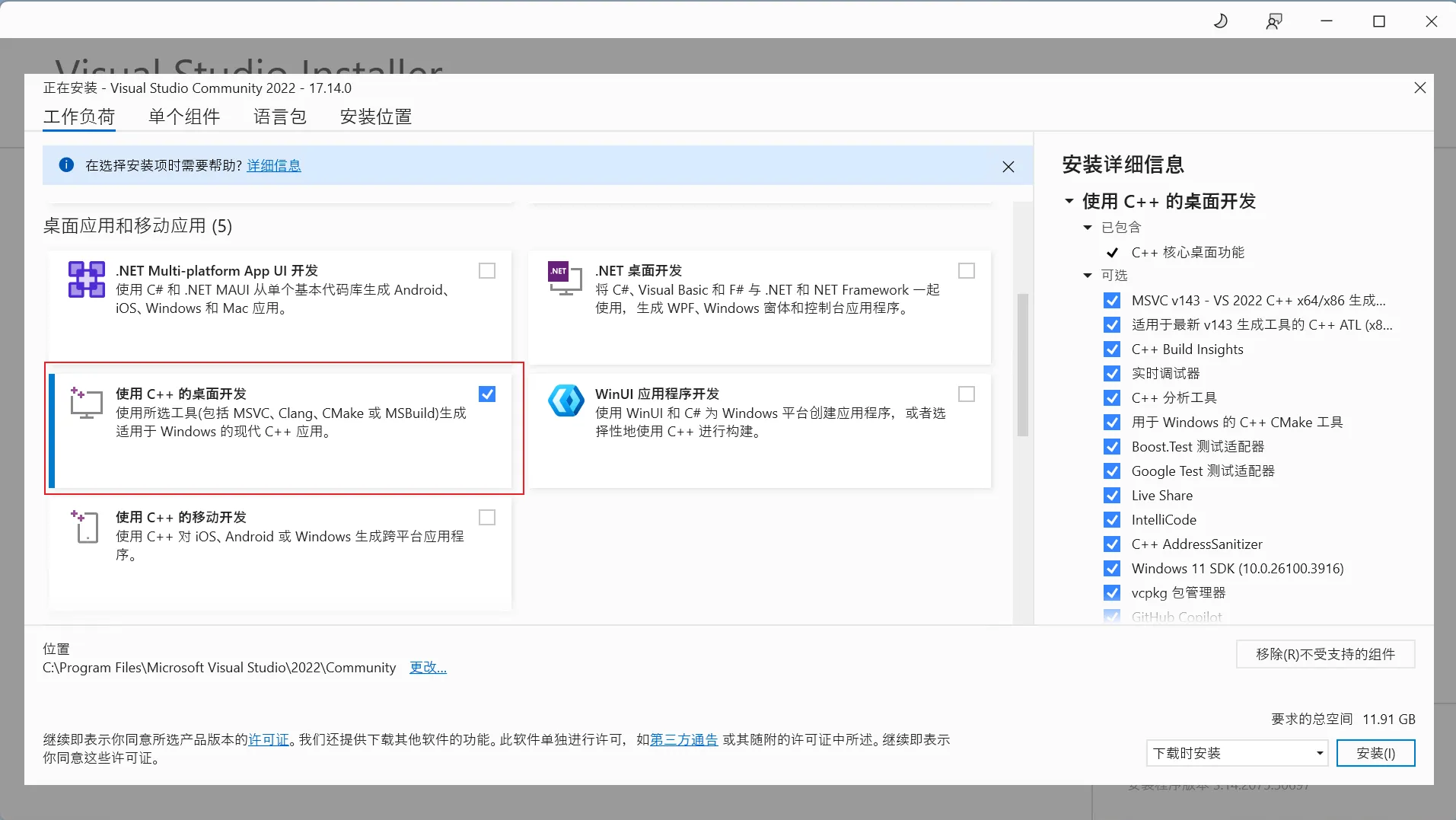
Task: Uncheck C++ 分析工具 option
Action: (x=1112, y=398)
